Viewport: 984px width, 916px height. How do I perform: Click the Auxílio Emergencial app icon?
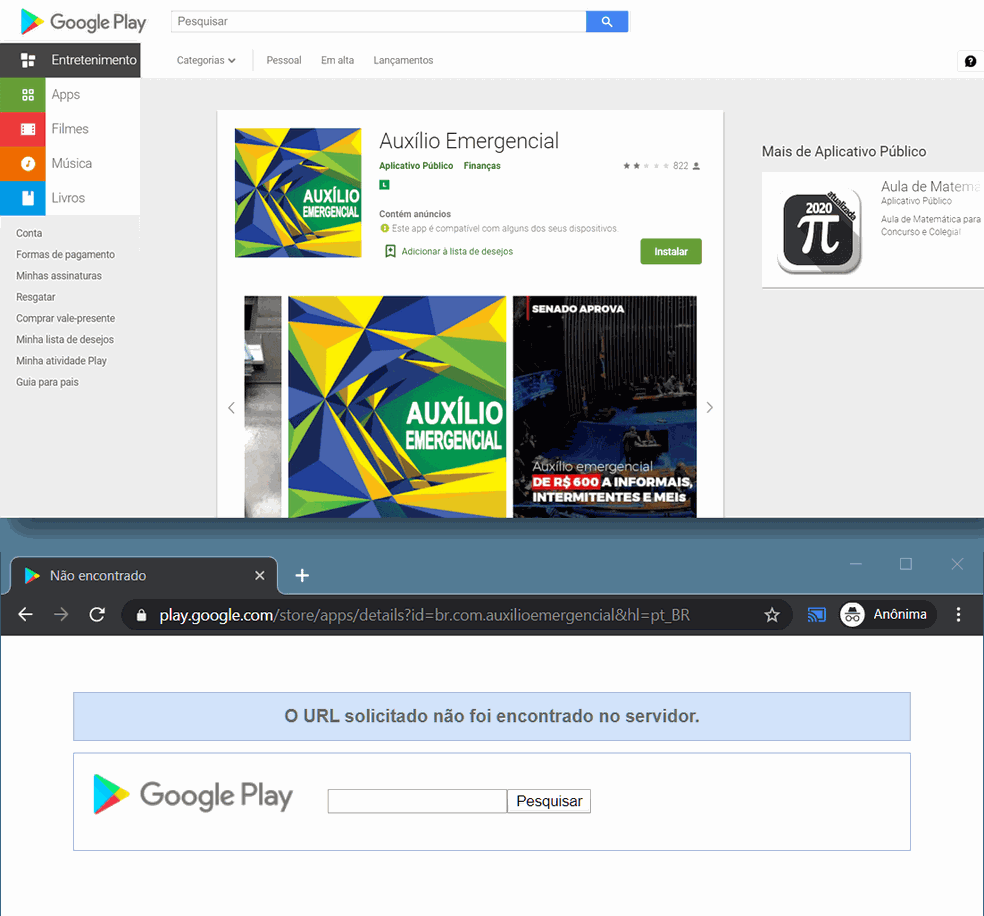coord(298,193)
